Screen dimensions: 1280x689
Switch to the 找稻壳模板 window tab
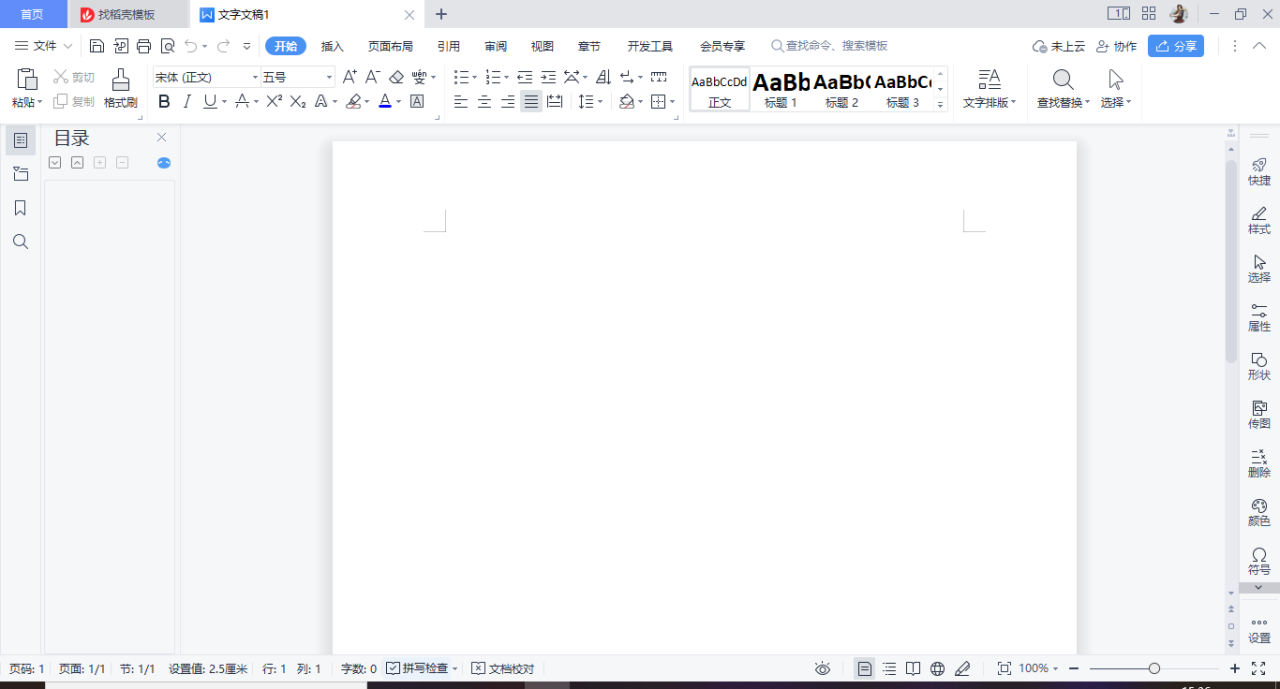pos(128,14)
